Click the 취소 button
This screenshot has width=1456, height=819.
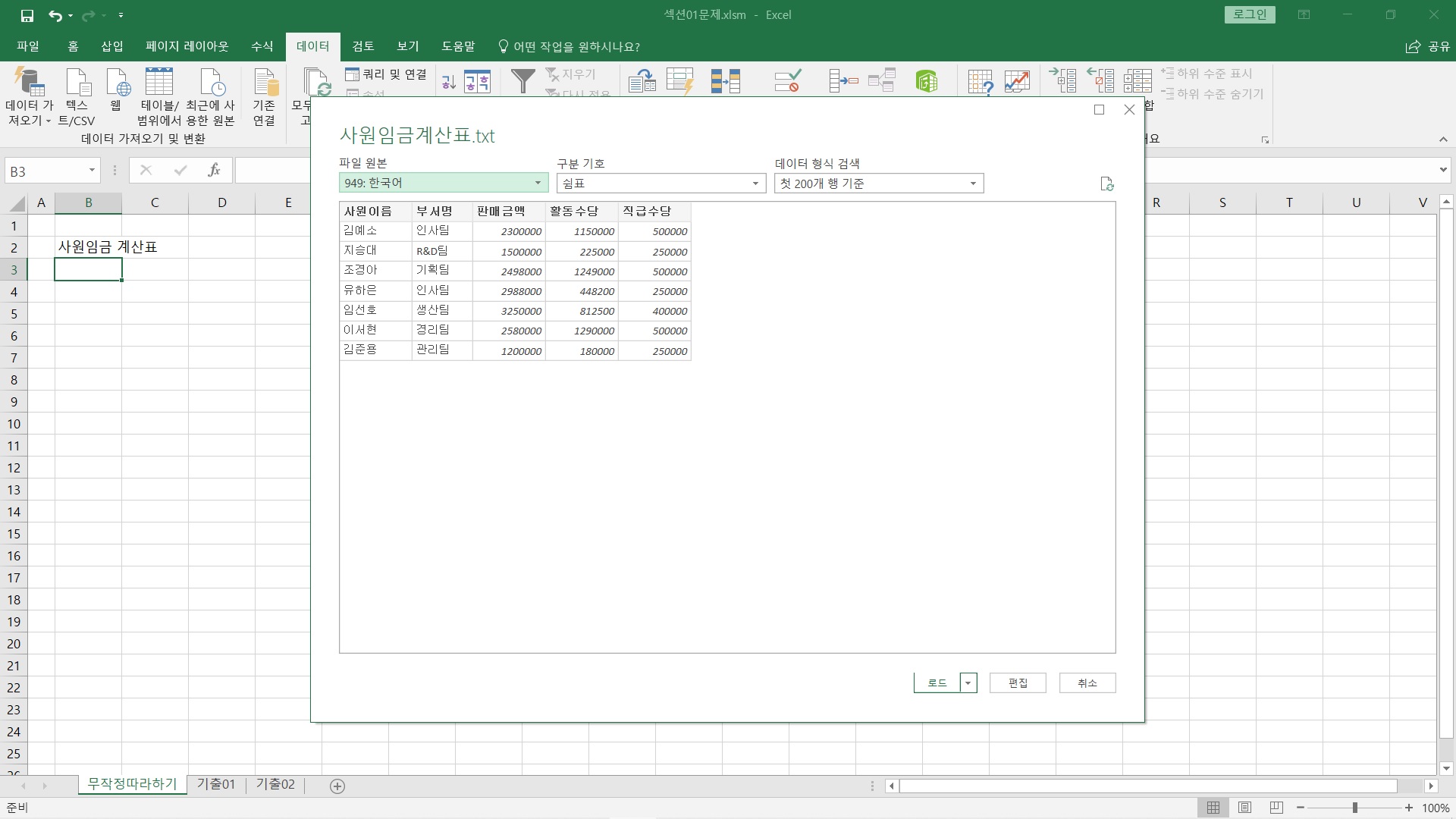(1087, 683)
